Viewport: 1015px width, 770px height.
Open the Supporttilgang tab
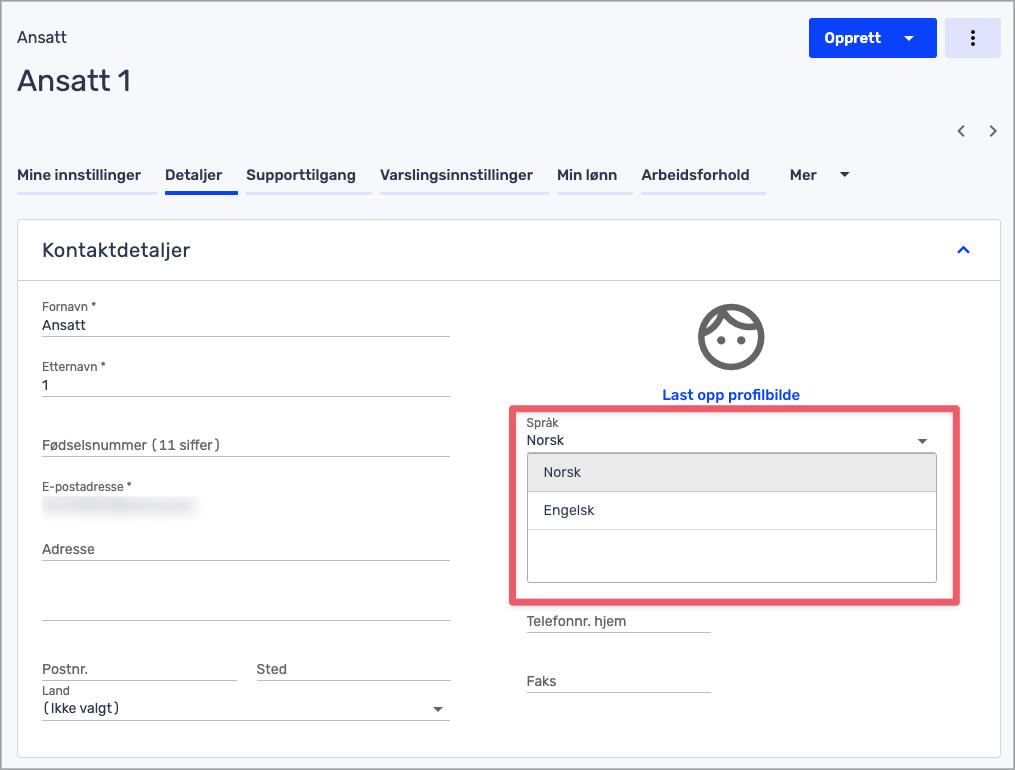301,175
